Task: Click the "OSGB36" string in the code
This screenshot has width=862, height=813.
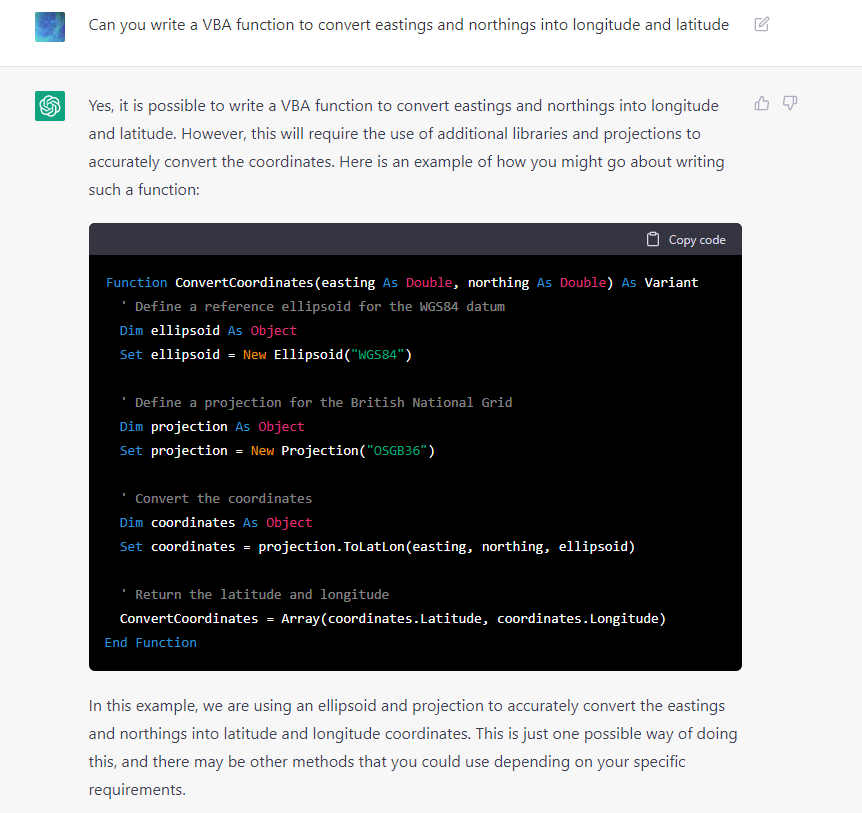Action: [x=396, y=451]
